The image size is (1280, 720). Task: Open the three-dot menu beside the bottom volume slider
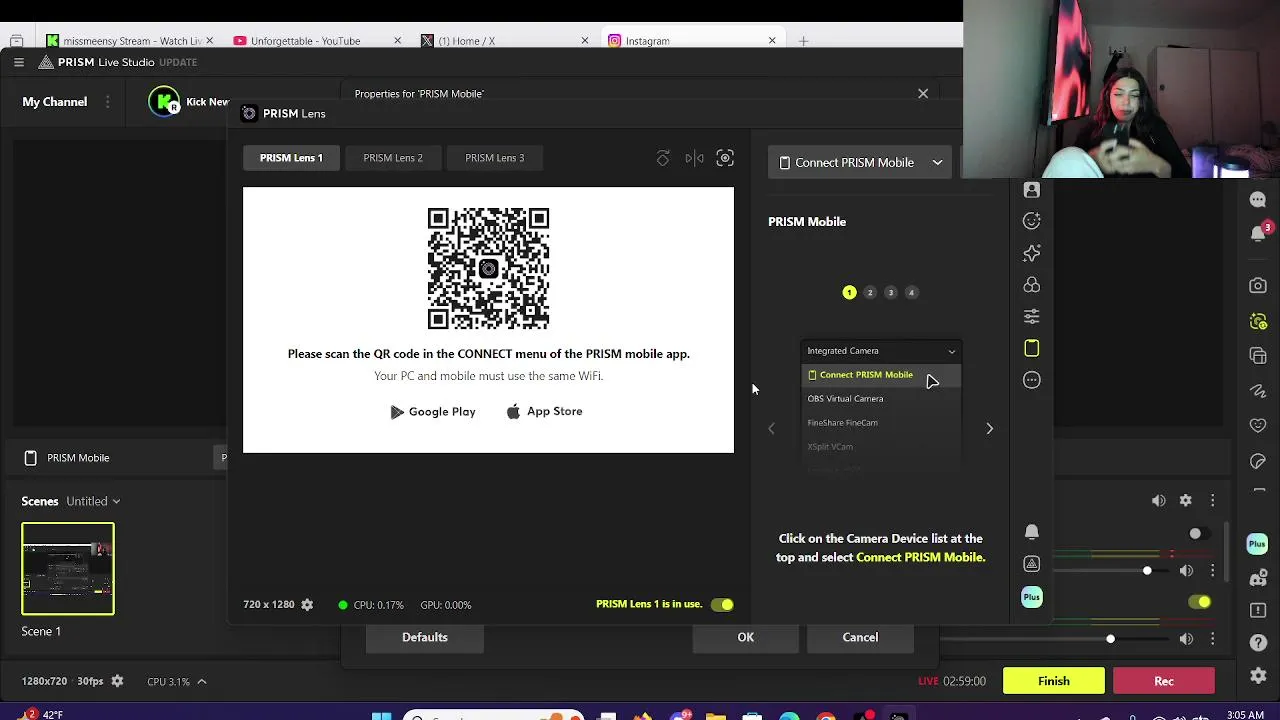1212,639
